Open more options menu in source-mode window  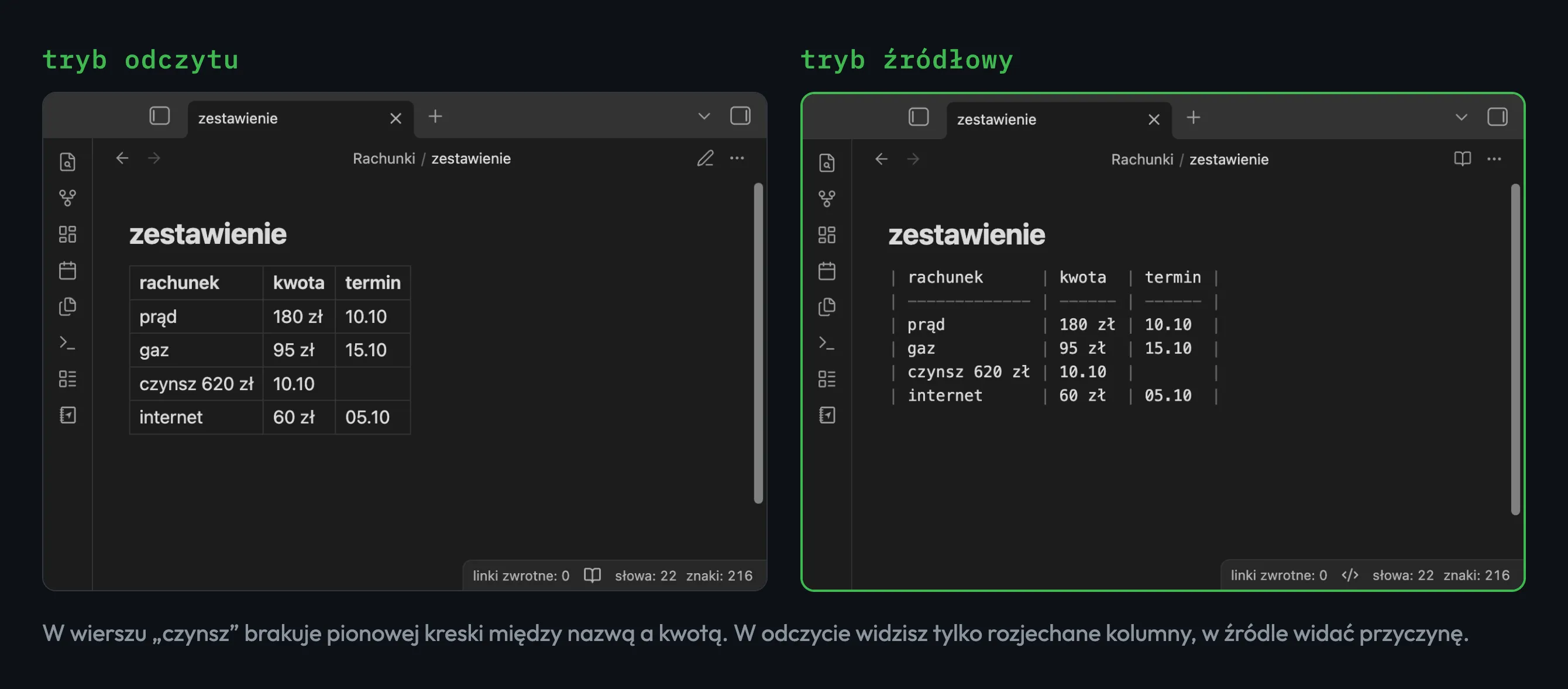click(1494, 159)
